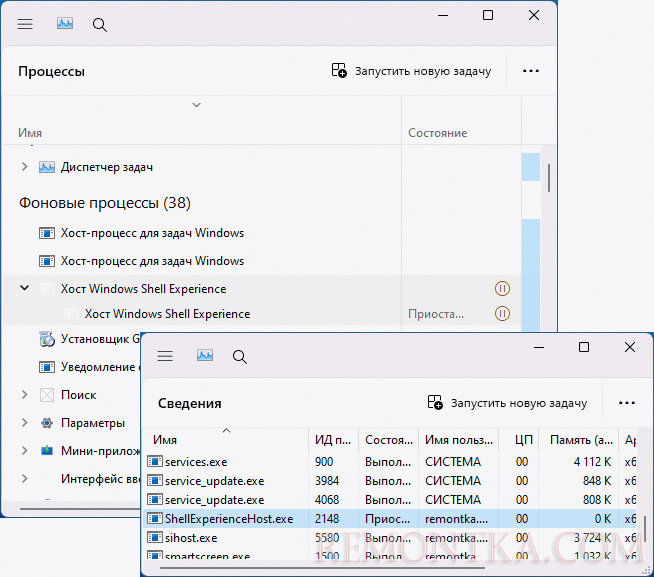Expand Параметры process row
Image resolution: width=654 pixels, height=577 pixels.
tap(24, 423)
